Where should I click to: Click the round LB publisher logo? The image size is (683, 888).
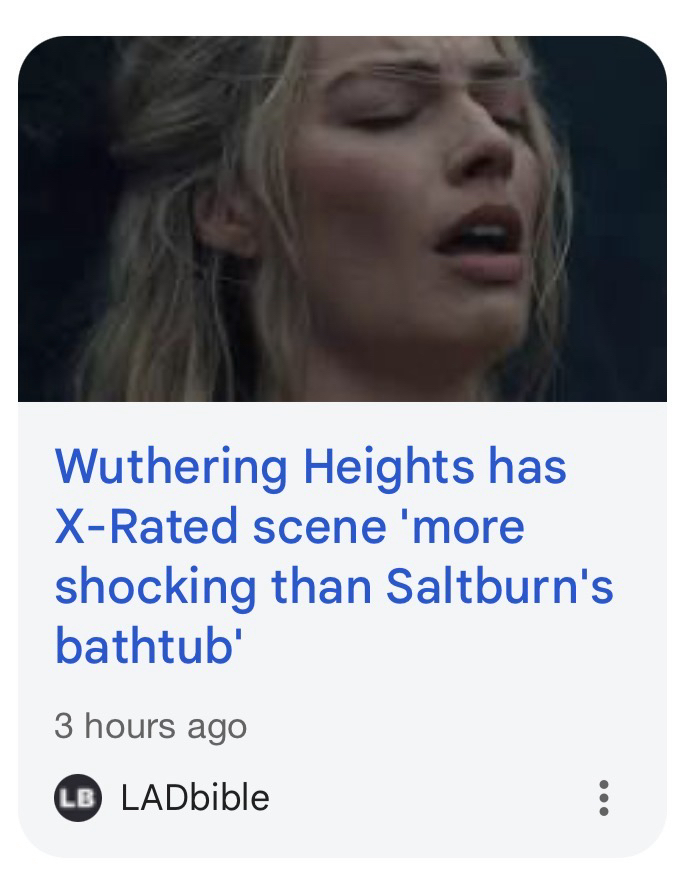point(78,797)
